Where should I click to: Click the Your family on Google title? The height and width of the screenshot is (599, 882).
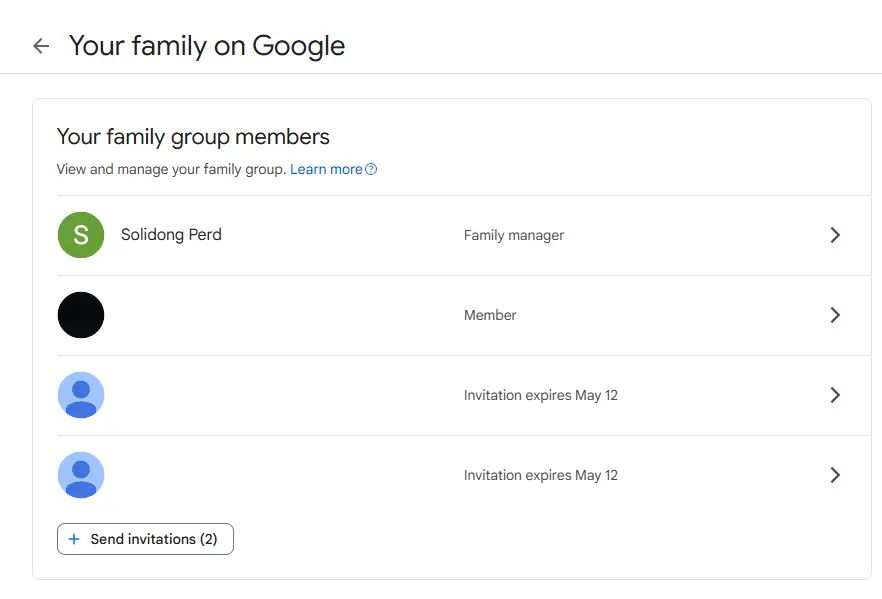[x=207, y=46]
